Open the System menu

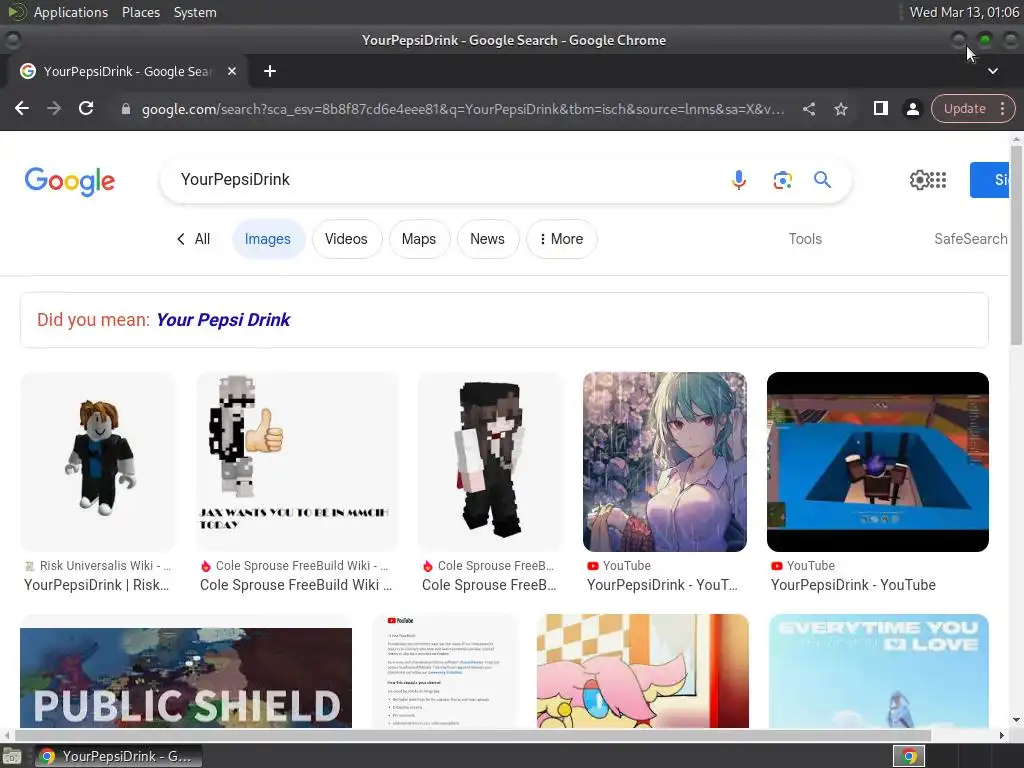(195, 12)
